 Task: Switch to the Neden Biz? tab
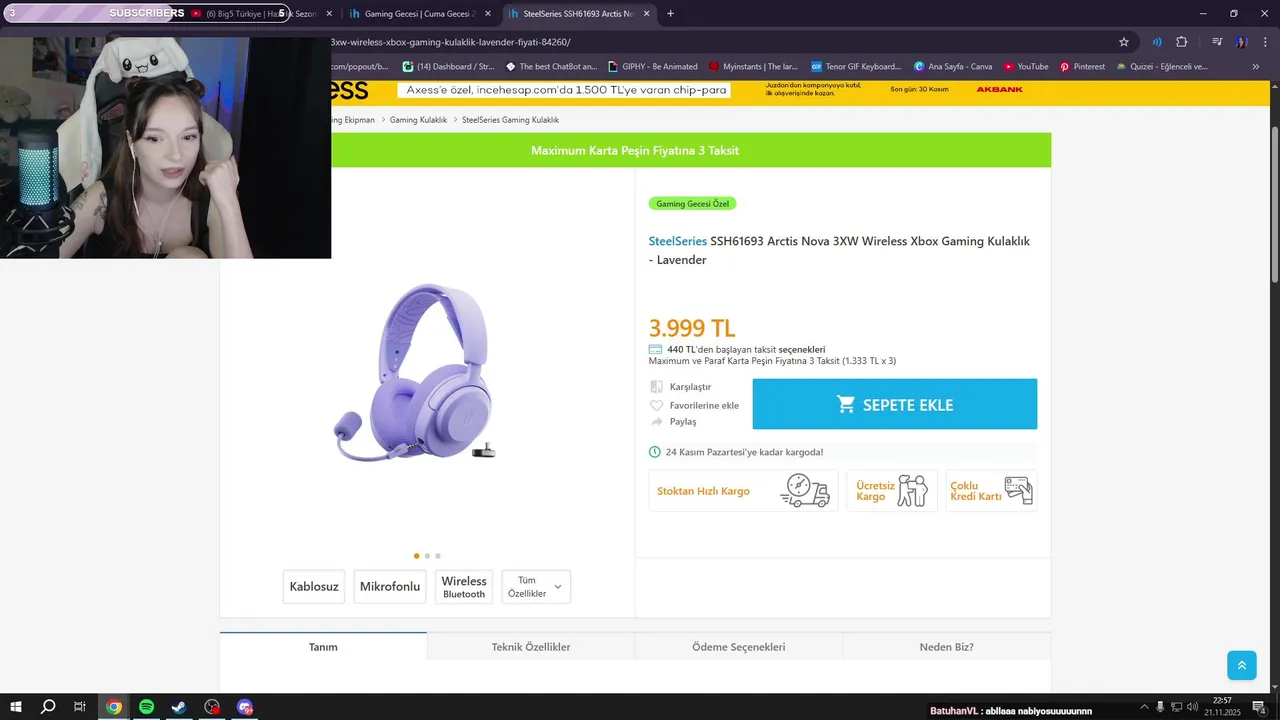(947, 647)
